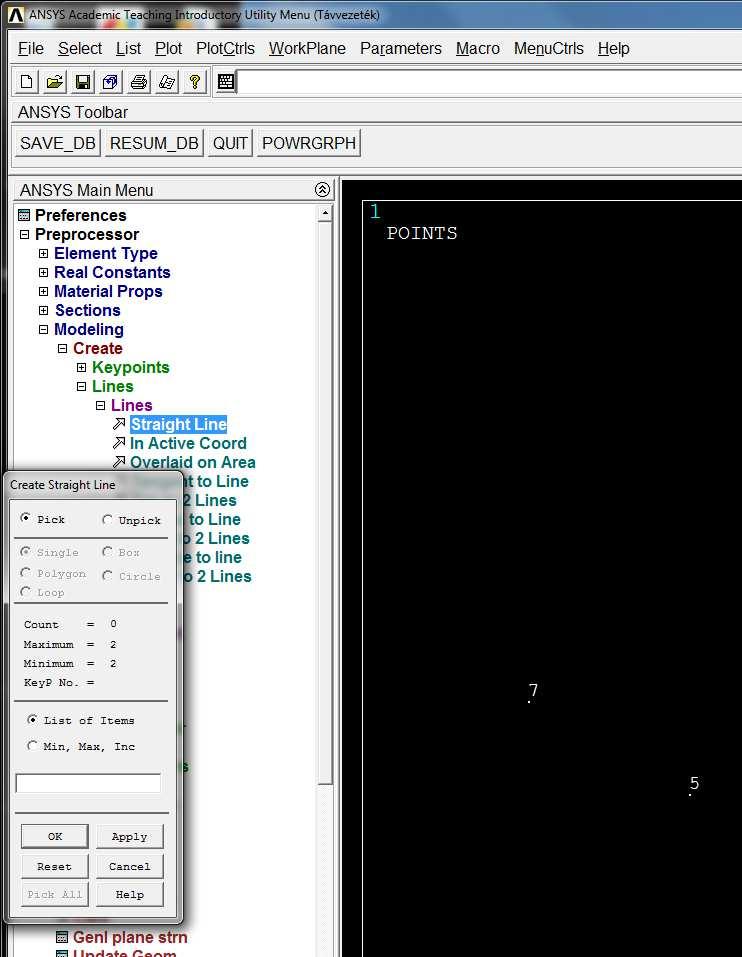Click OK in Create Straight Line dialog
This screenshot has width=742, height=957.
click(x=55, y=836)
